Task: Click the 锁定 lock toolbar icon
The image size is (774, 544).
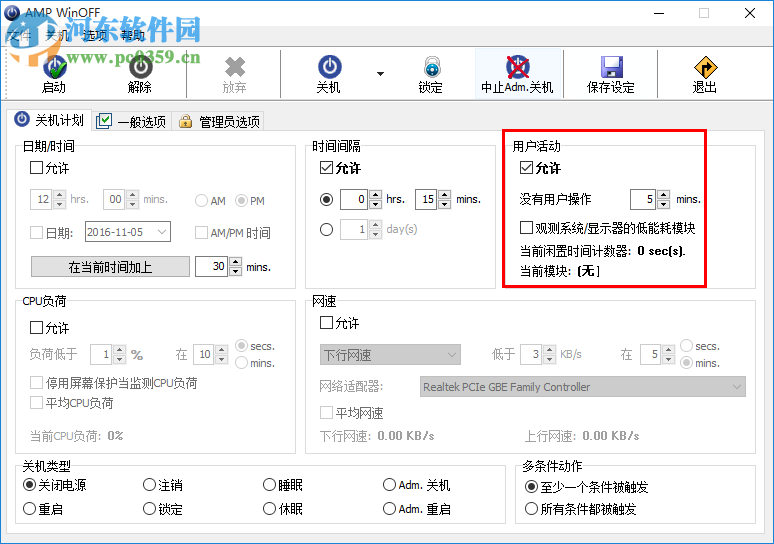Action: [x=431, y=67]
